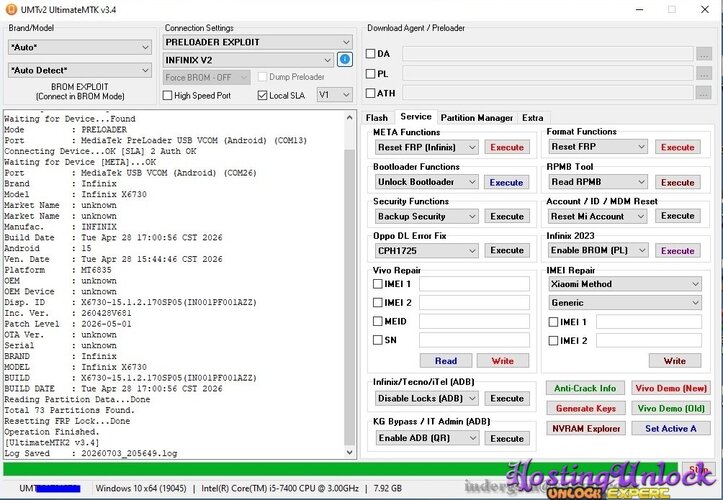This screenshot has width=723, height=500.
Task: Tick the SN checkbox
Action: (x=378, y=340)
